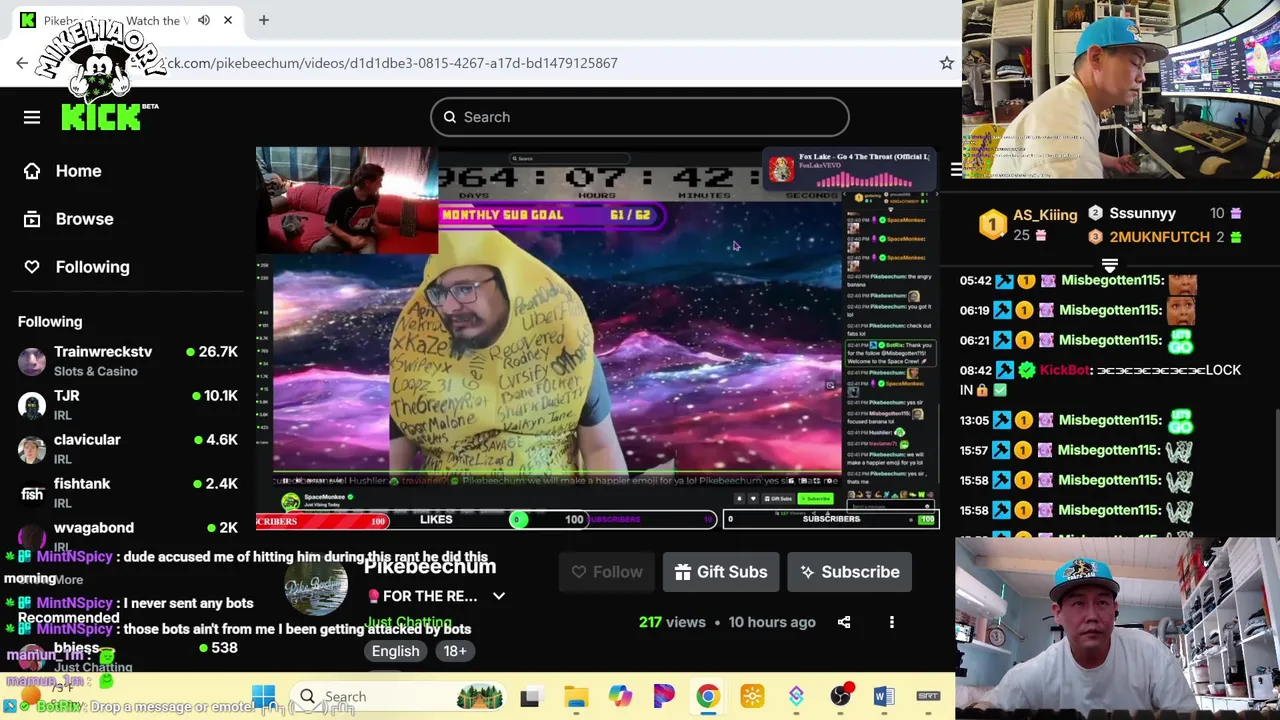Open TJR channel in Following list
The height and width of the screenshot is (720, 1280).
click(128, 405)
